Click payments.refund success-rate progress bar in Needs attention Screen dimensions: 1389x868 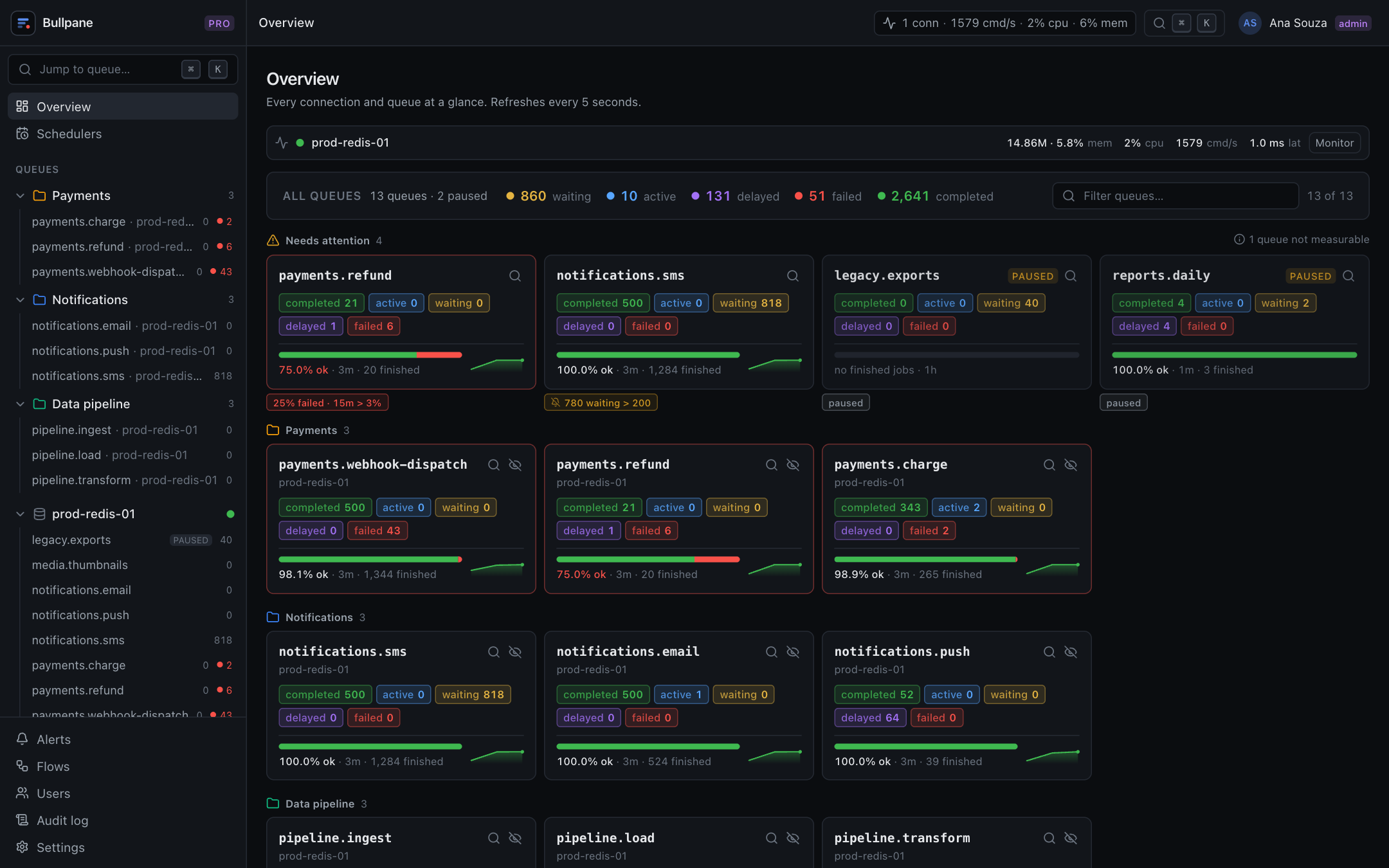pos(370,355)
